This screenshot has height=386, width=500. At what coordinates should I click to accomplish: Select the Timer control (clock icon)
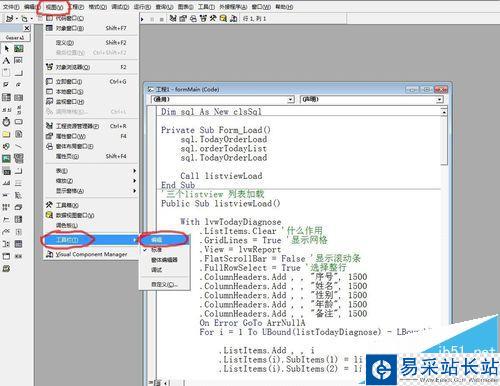6,122
